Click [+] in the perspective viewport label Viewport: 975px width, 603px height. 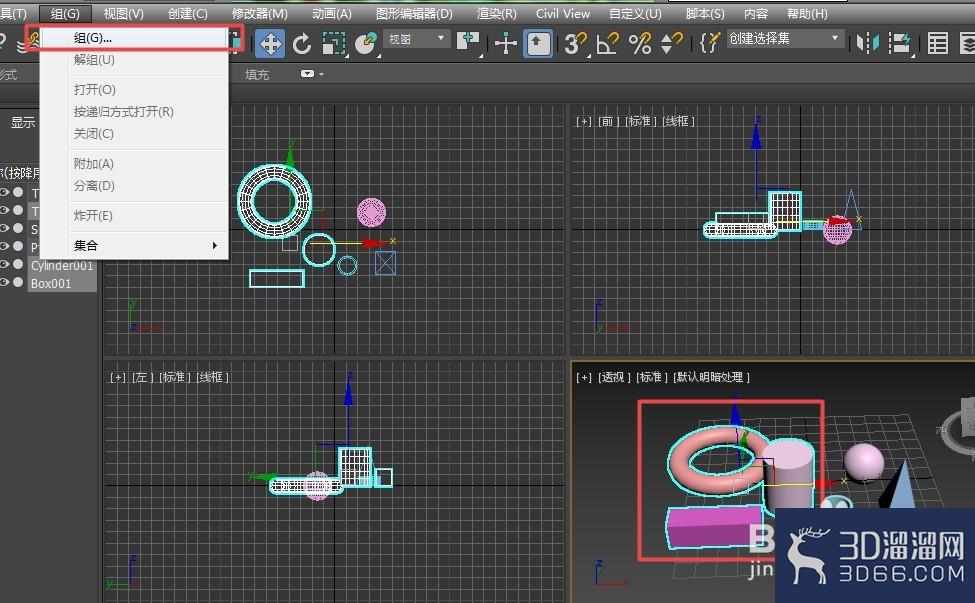point(583,377)
